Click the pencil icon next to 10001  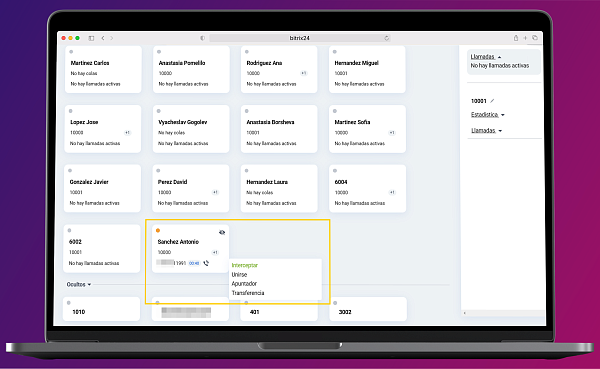tap(492, 101)
